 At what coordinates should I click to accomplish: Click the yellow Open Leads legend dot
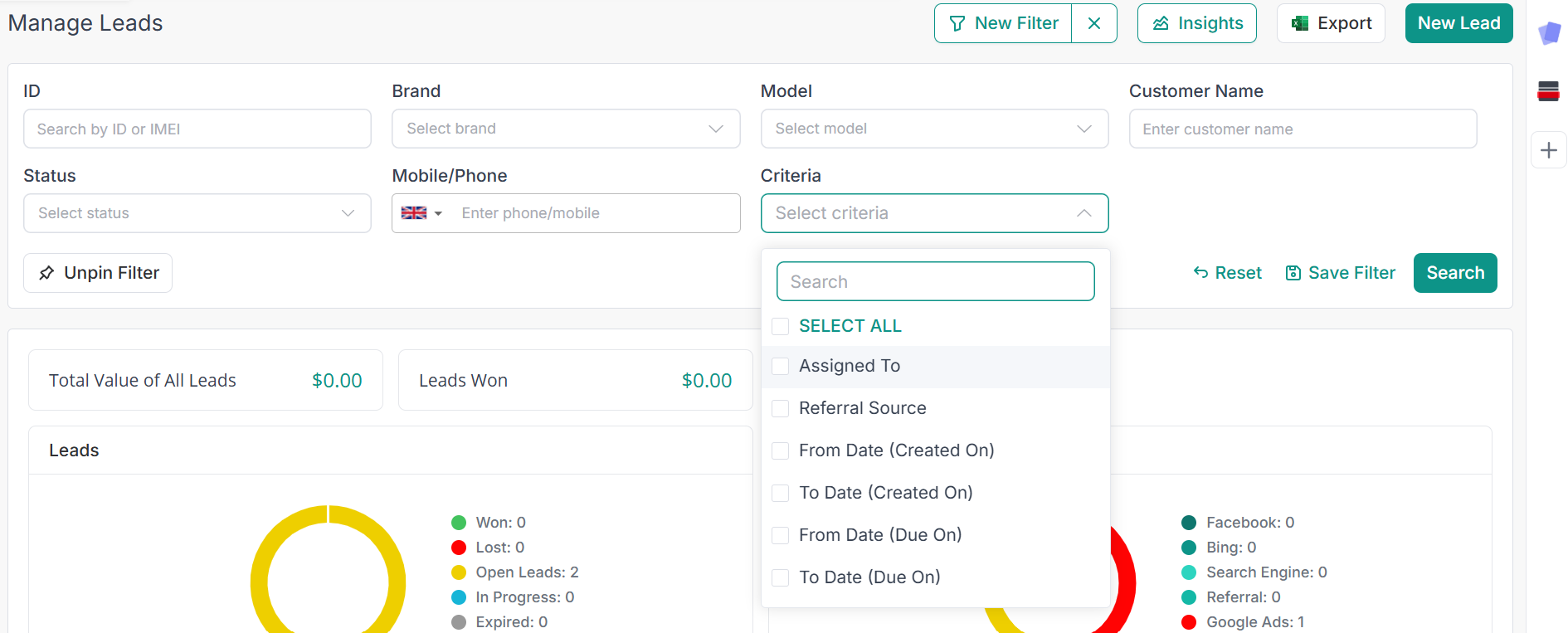[x=459, y=572]
